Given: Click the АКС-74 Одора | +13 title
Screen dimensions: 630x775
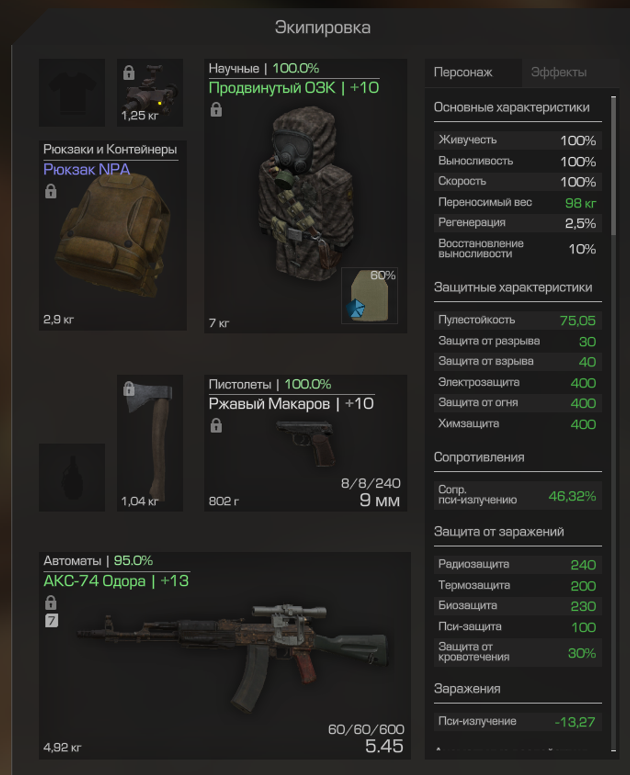Looking at the screenshot, I should pyautogui.click(x=116, y=581).
